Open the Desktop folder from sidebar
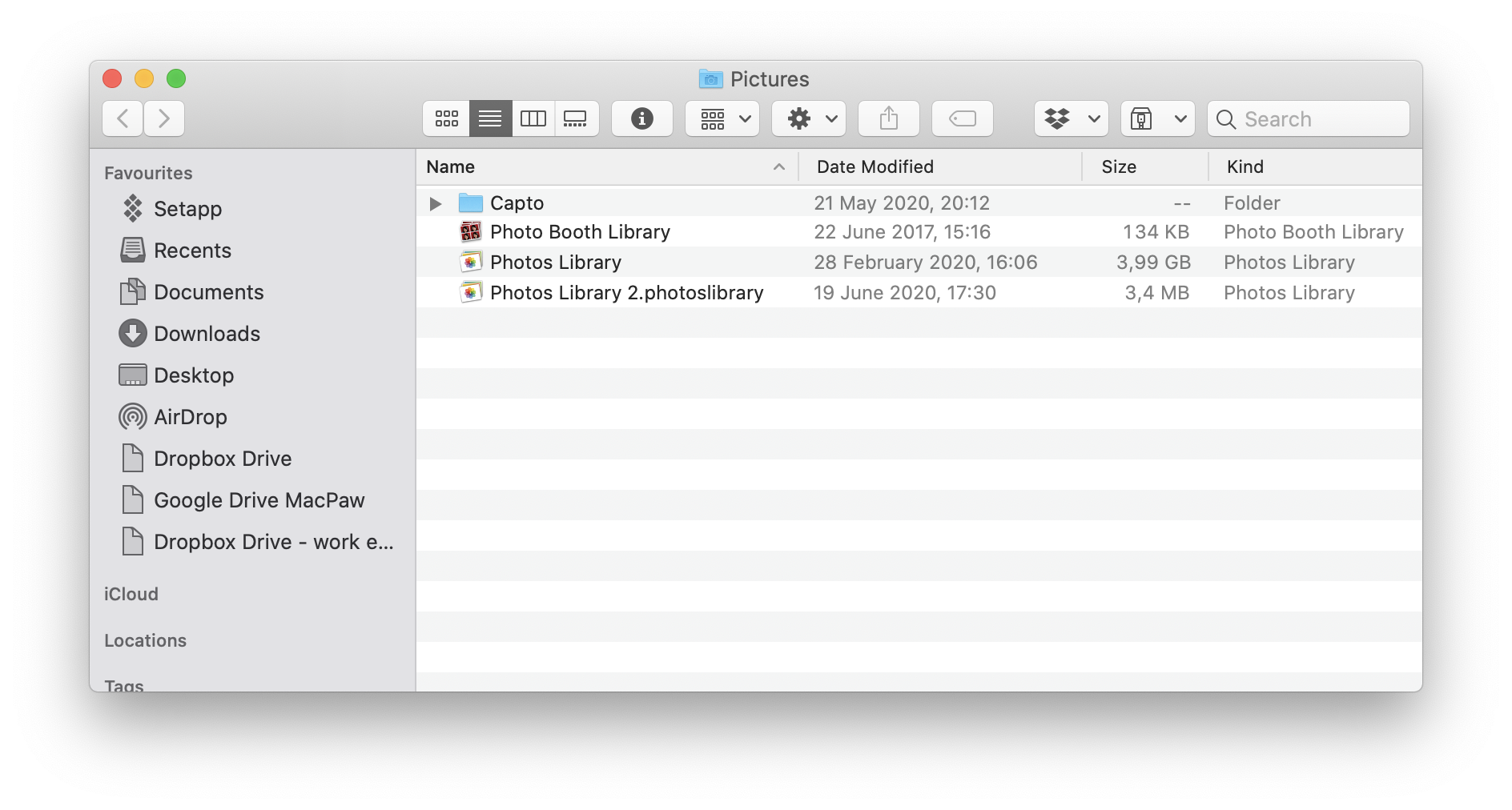 (x=194, y=375)
